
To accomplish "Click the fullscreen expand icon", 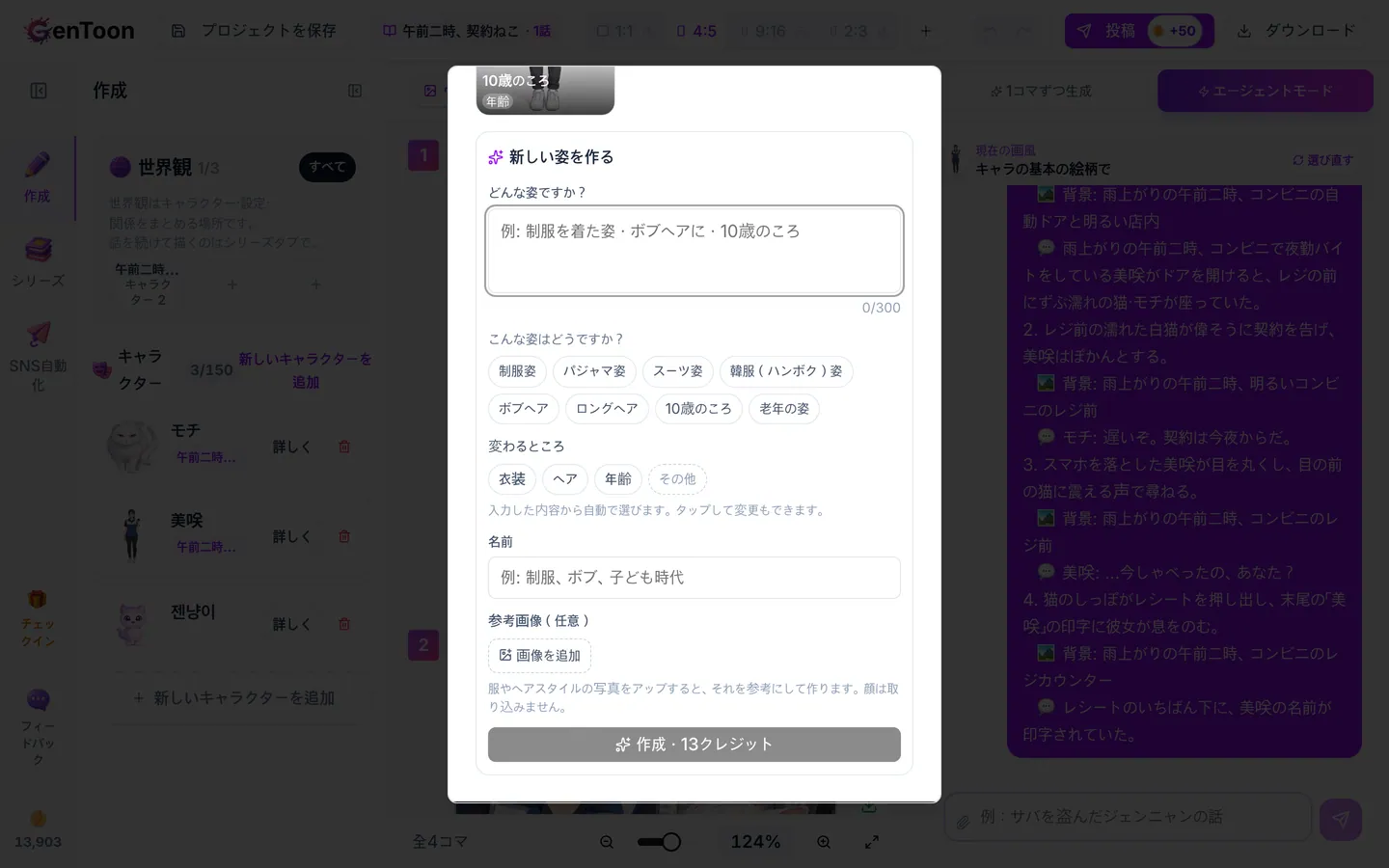I will coord(872,842).
